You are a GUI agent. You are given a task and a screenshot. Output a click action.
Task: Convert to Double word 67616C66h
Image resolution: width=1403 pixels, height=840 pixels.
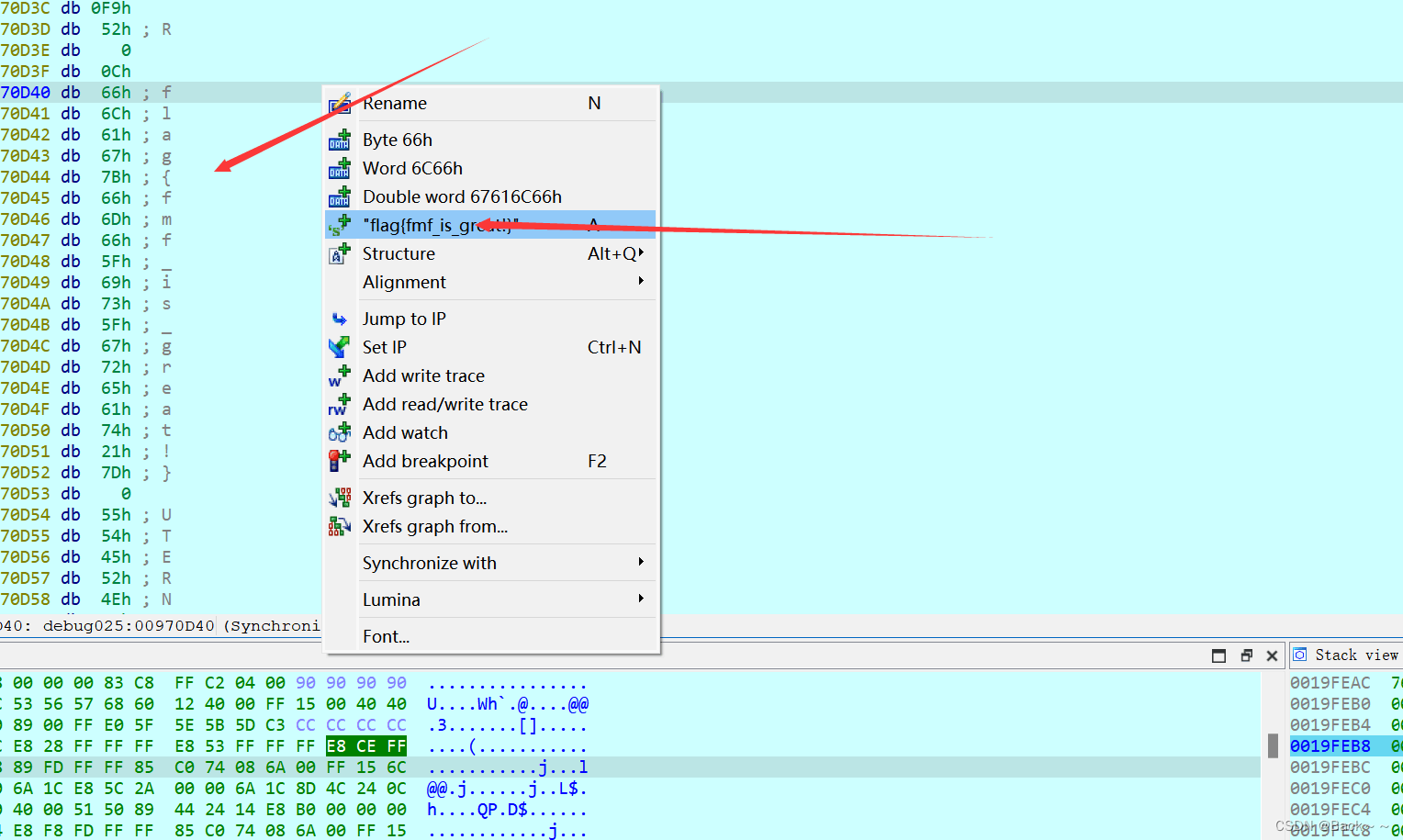tap(491, 196)
